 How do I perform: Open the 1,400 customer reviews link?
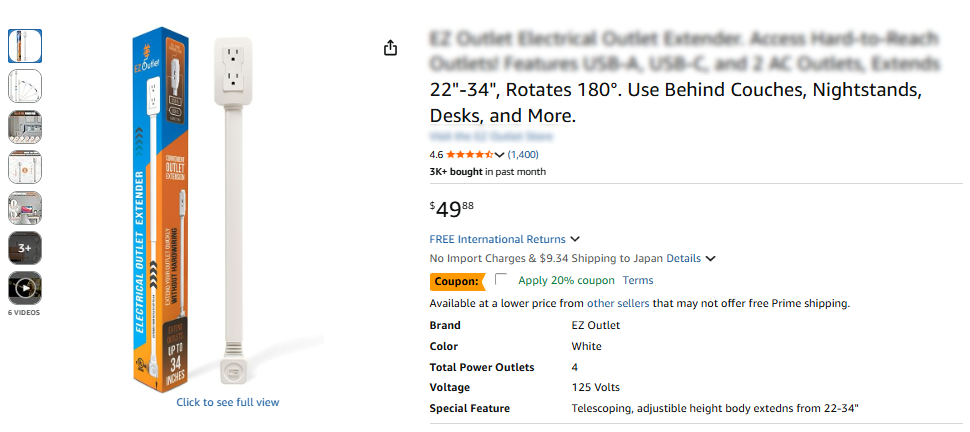(x=523, y=155)
